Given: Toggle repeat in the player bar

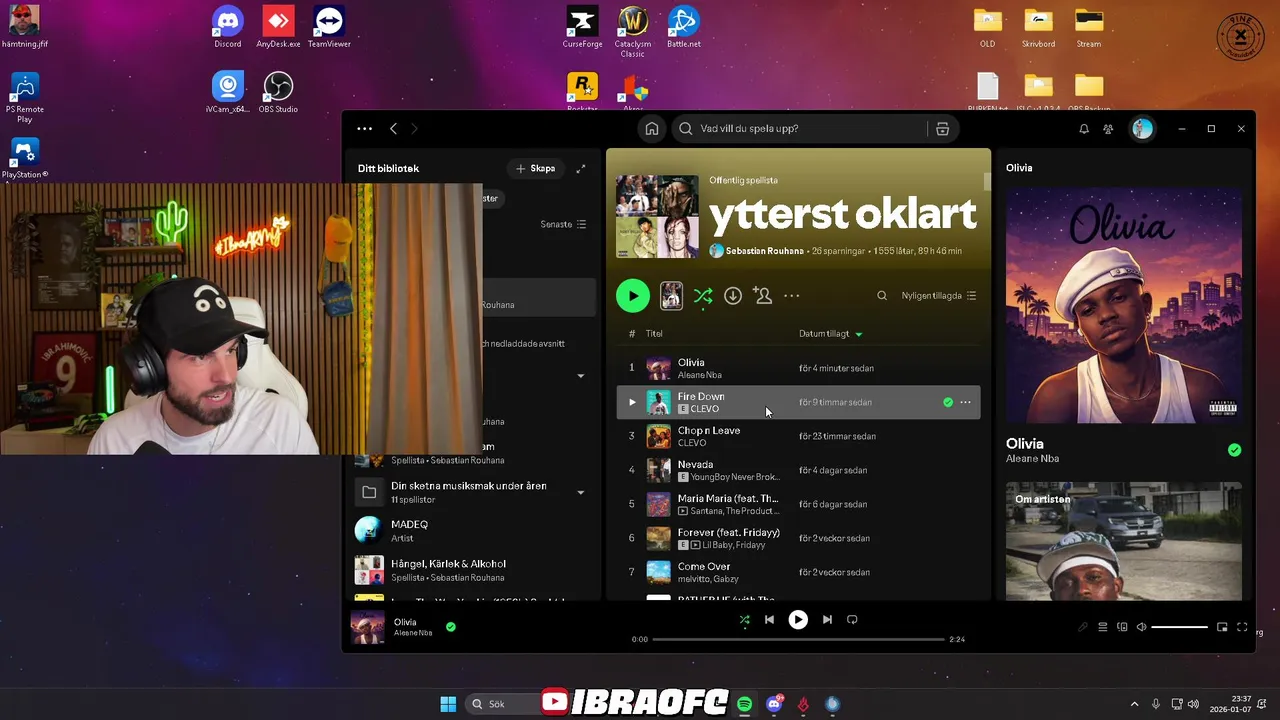Looking at the screenshot, I should tap(852, 620).
